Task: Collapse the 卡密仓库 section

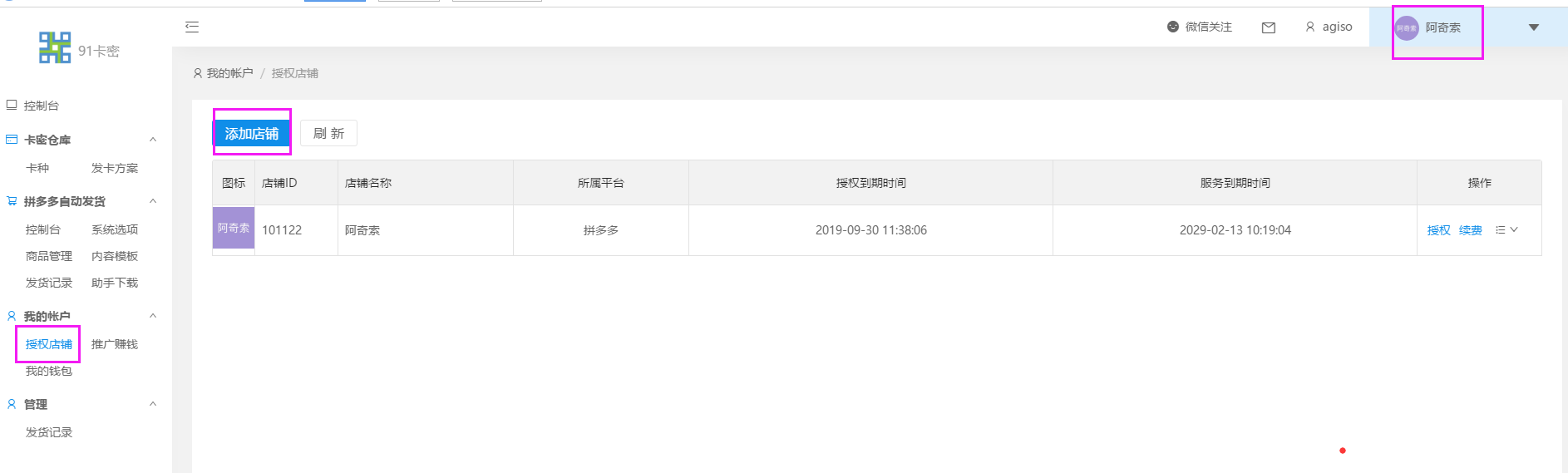Action: [x=153, y=140]
